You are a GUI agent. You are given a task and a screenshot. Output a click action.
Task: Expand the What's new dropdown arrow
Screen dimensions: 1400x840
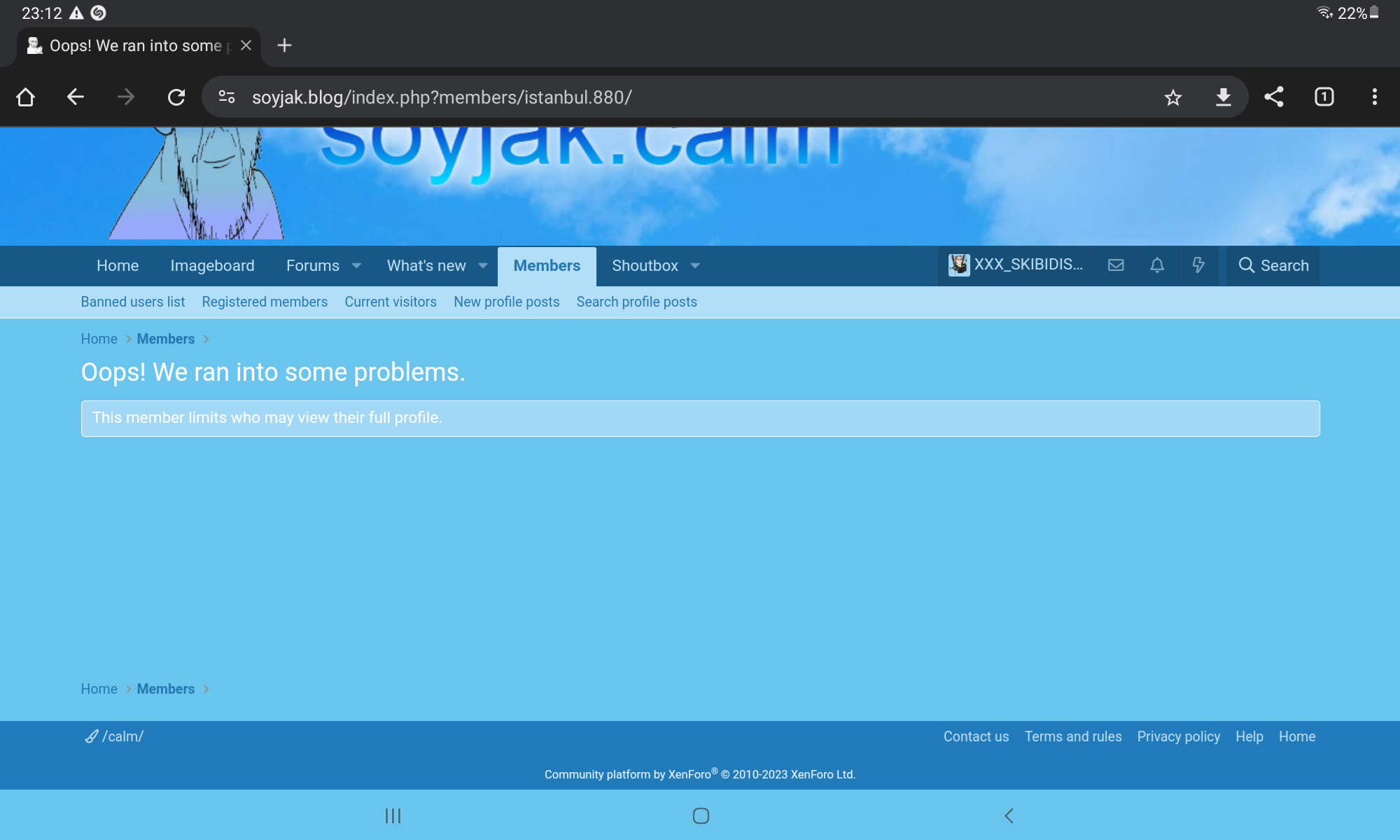(x=483, y=266)
